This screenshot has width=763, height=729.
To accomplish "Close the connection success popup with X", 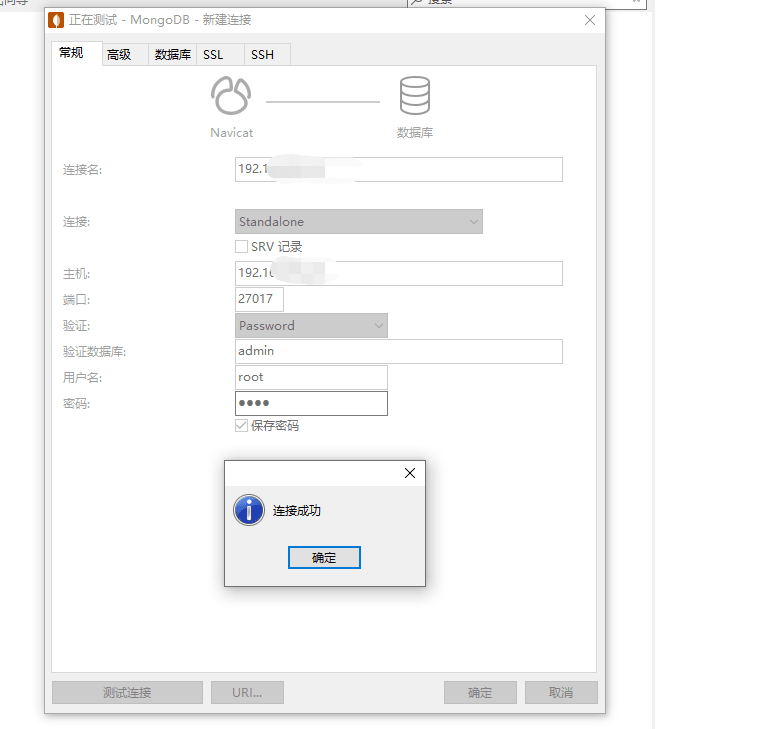I will click(409, 474).
